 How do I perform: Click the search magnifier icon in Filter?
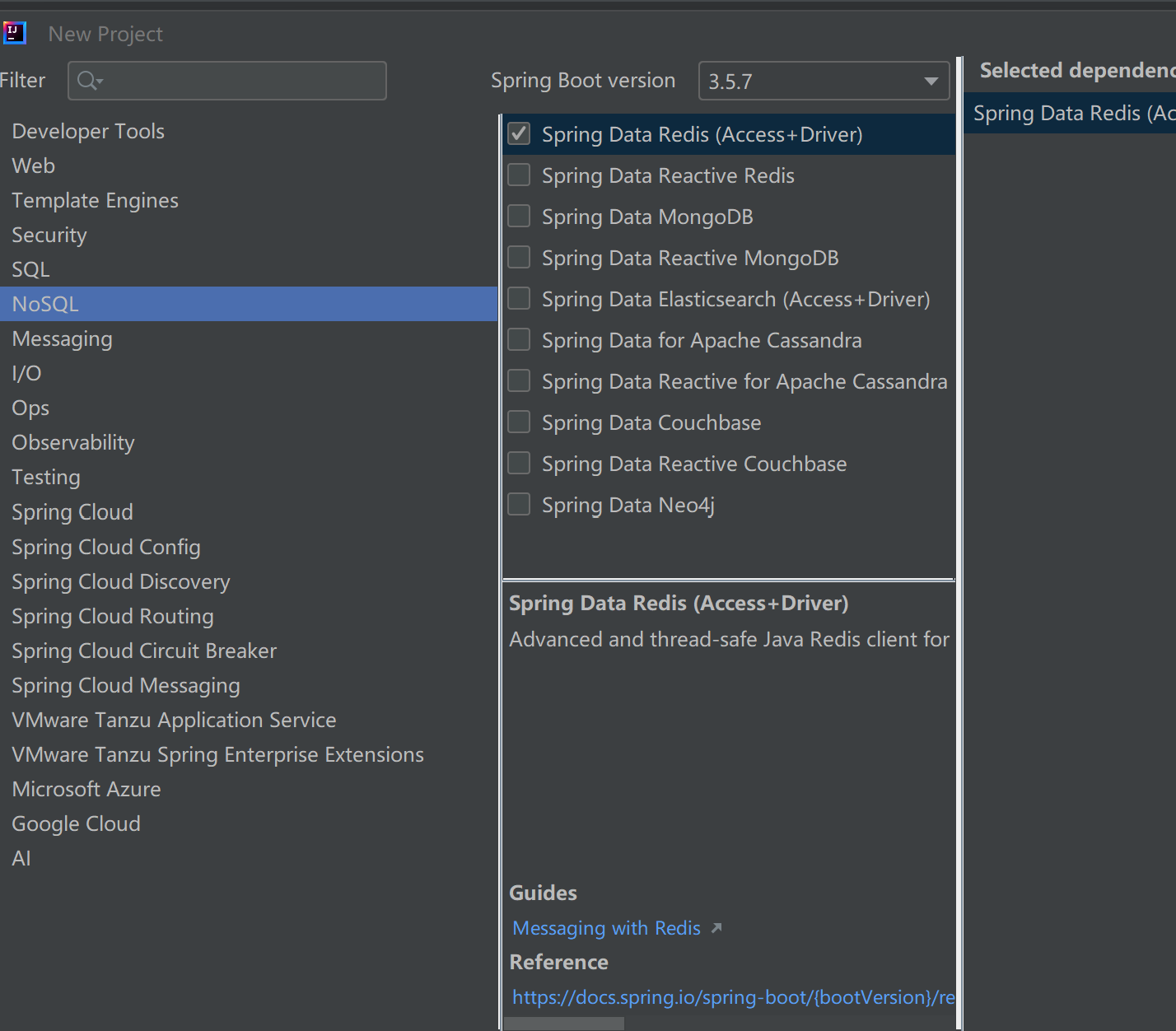(x=89, y=81)
